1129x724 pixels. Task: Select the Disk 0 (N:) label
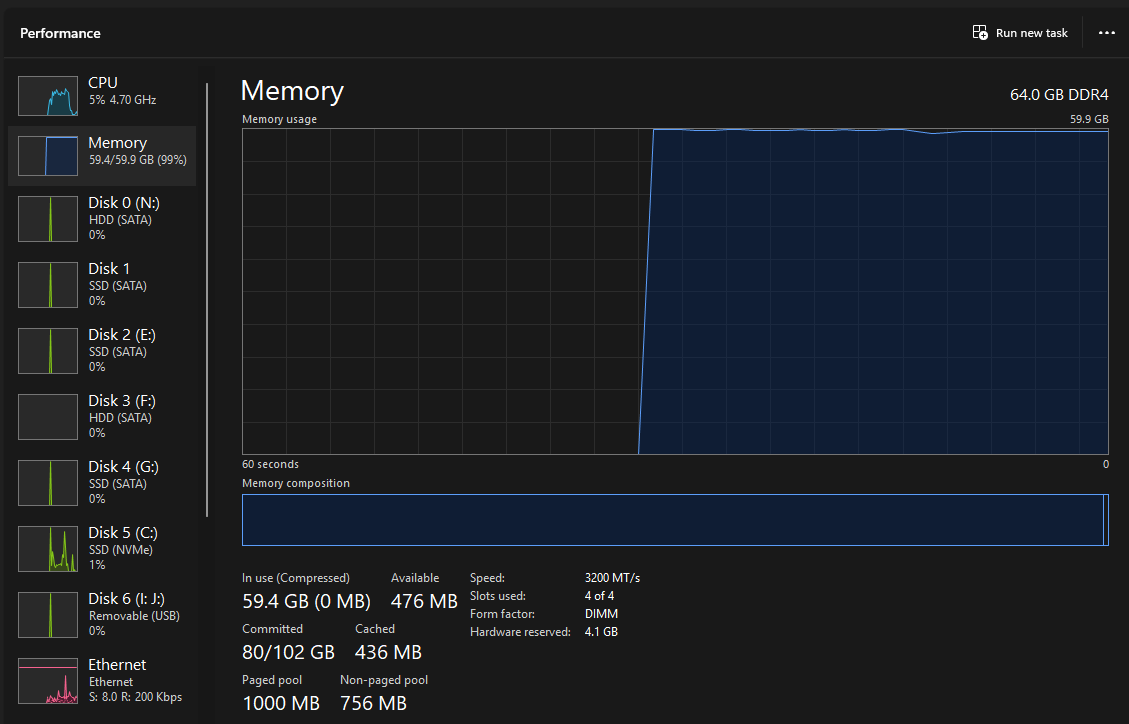(x=124, y=203)
